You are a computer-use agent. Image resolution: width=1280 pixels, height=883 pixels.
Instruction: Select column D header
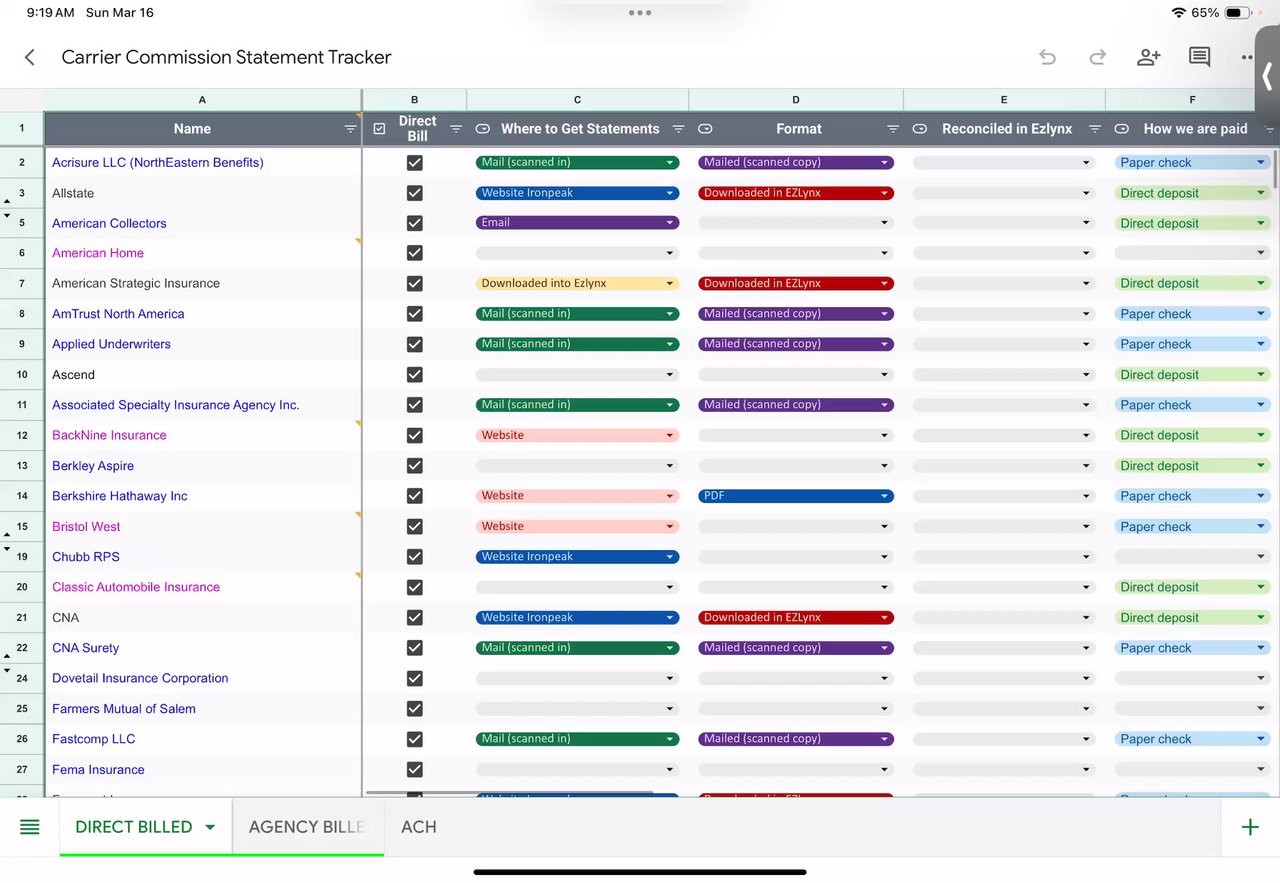[796, 100]
